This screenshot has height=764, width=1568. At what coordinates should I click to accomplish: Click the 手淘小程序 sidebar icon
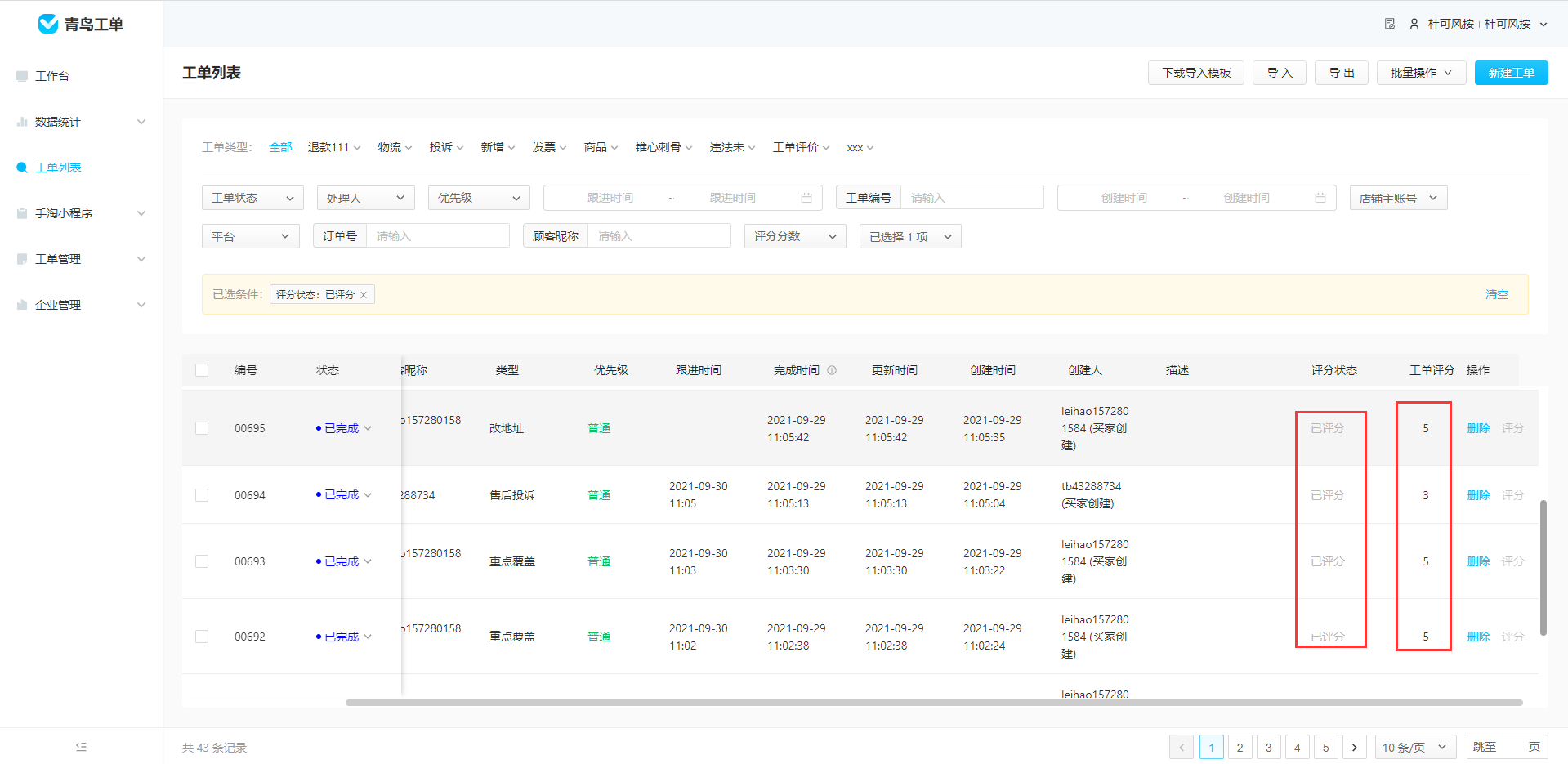tap(22, 213)
